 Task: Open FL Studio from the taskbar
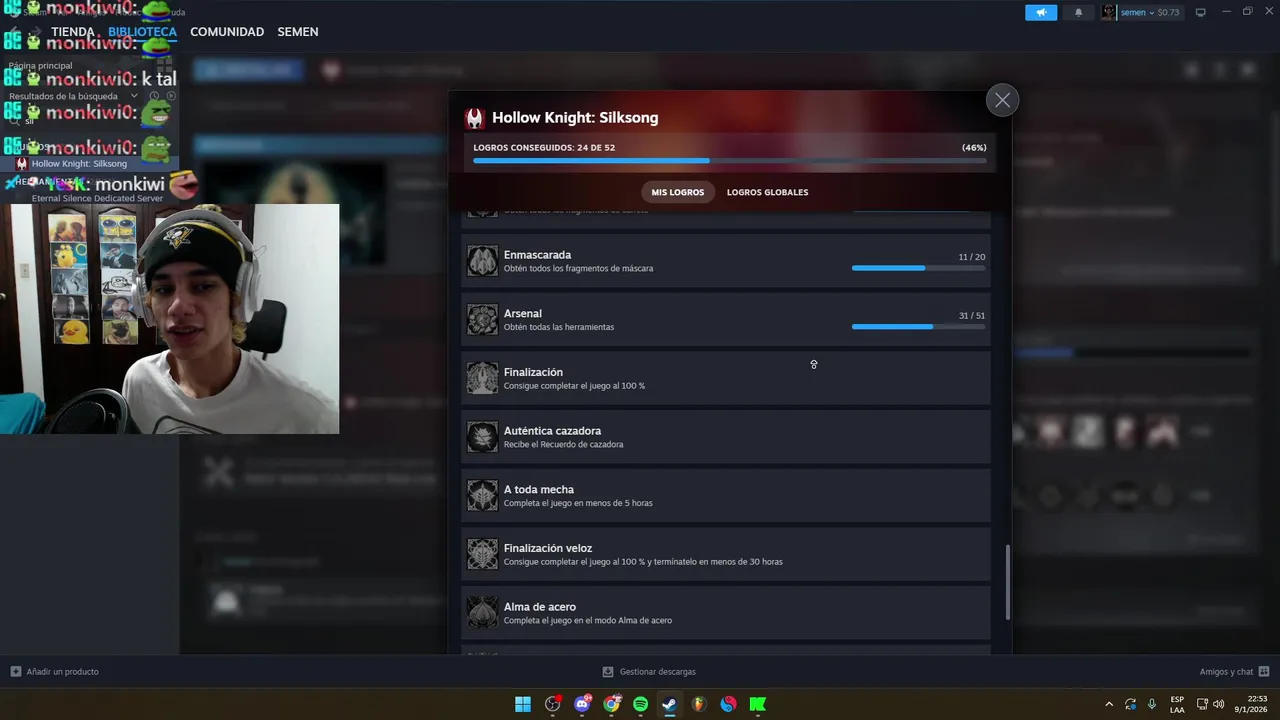(698, 704)
